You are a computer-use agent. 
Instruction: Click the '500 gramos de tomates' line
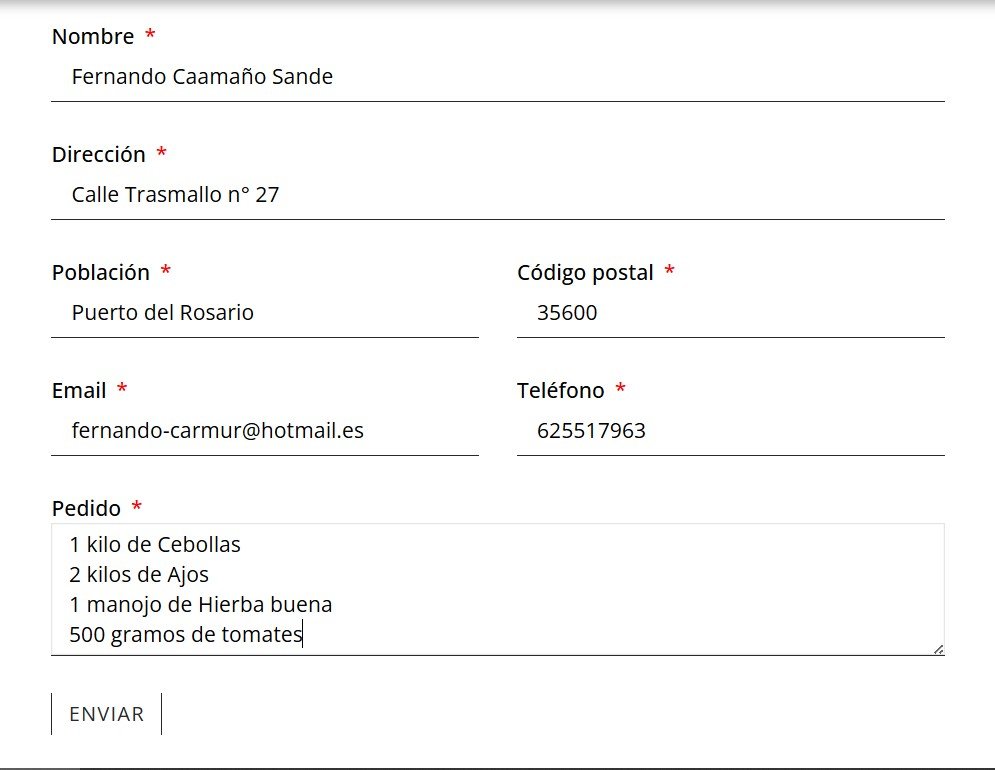[x=186, y=635]
